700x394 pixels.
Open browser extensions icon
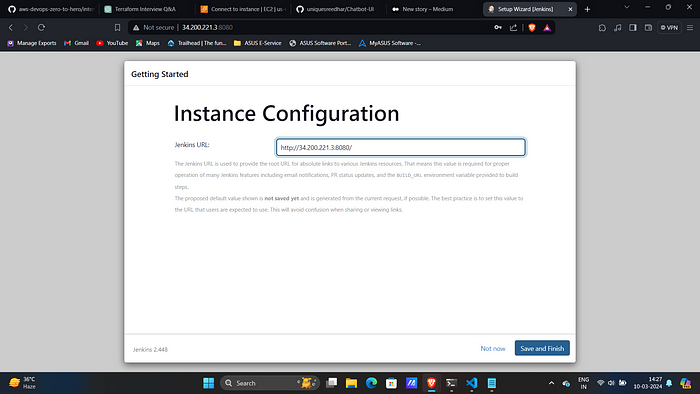click(602, 28)
